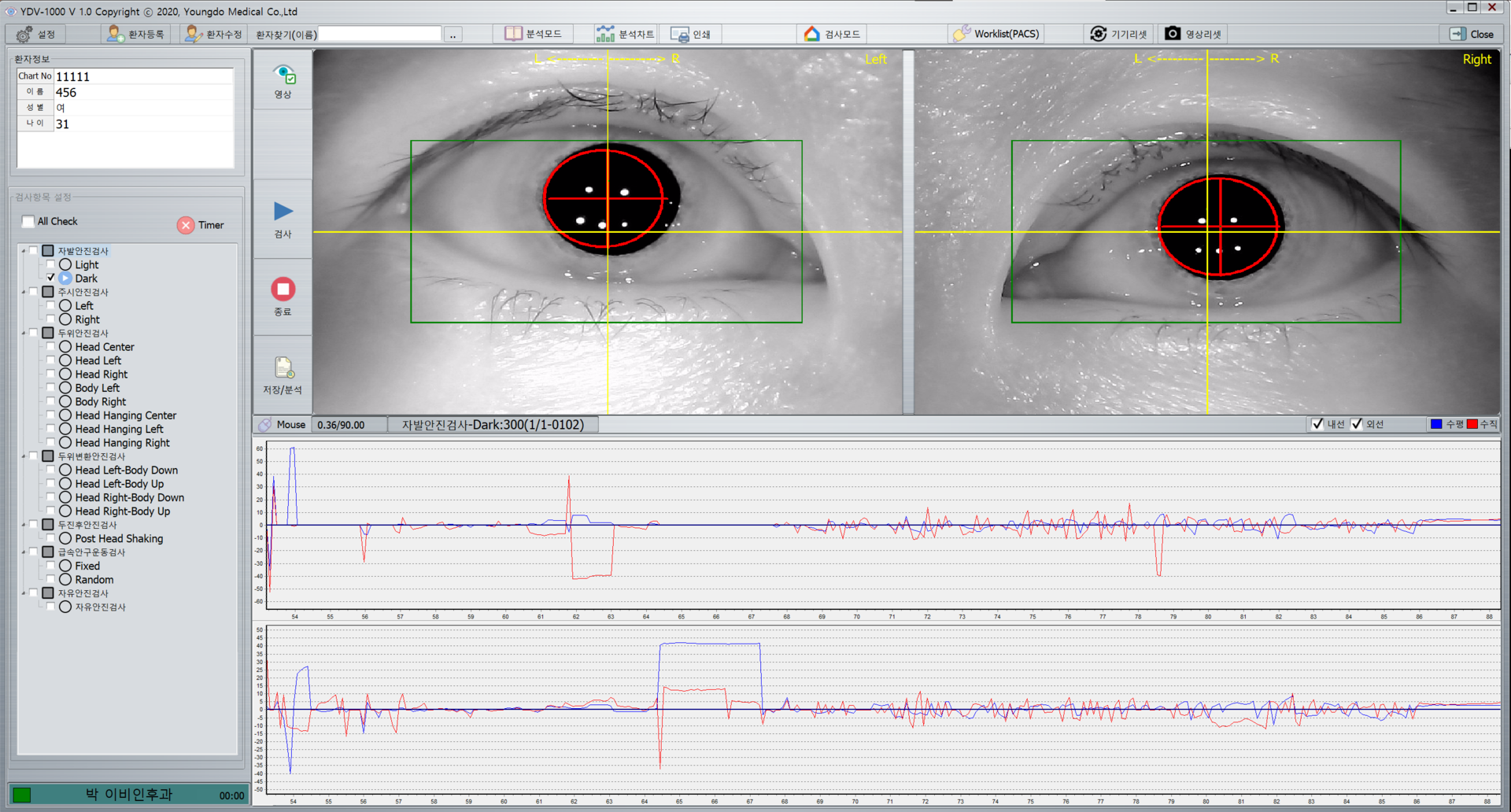Open the 분석차트 analysis chart icon
The height and width of the screenshot is (812, 1511).
point(605,34)
